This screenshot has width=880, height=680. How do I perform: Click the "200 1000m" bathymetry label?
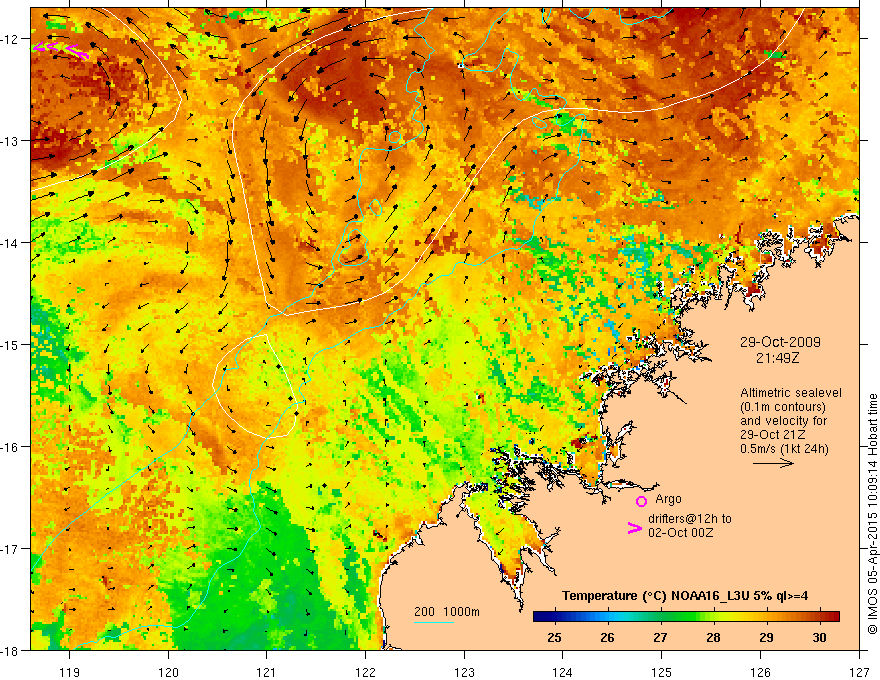click(447, 612)
